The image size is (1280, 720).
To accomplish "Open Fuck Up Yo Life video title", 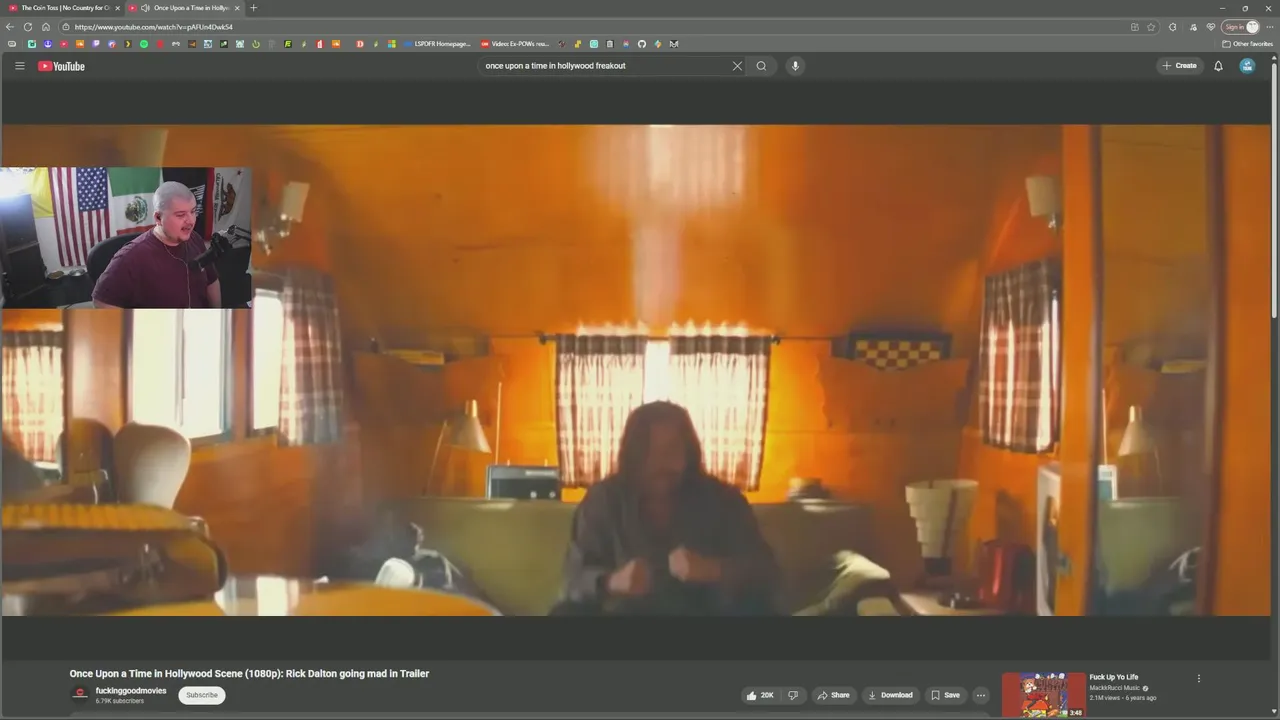I will coord(1114,677).
